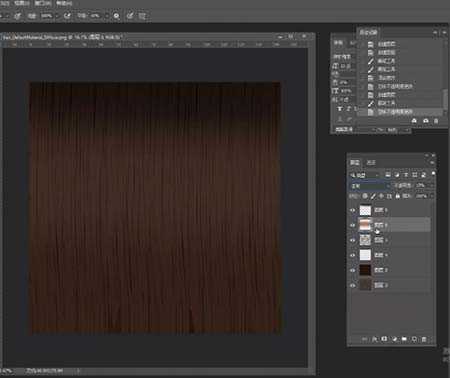The width and height of the screenshot is (450, 378).
Task: Click the white layer thumbnail fourth from top
Action: [x=365, y=255]
